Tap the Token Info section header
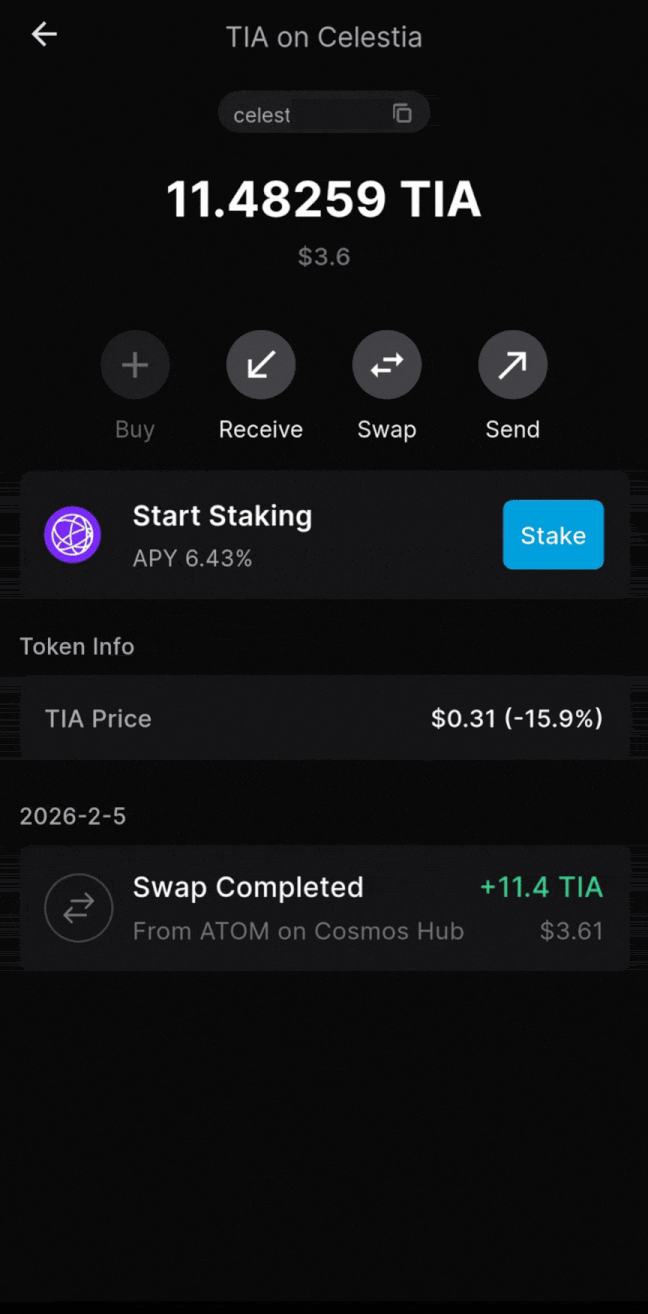The height and width of the screenshot is (1314, 648). [77, 646]
